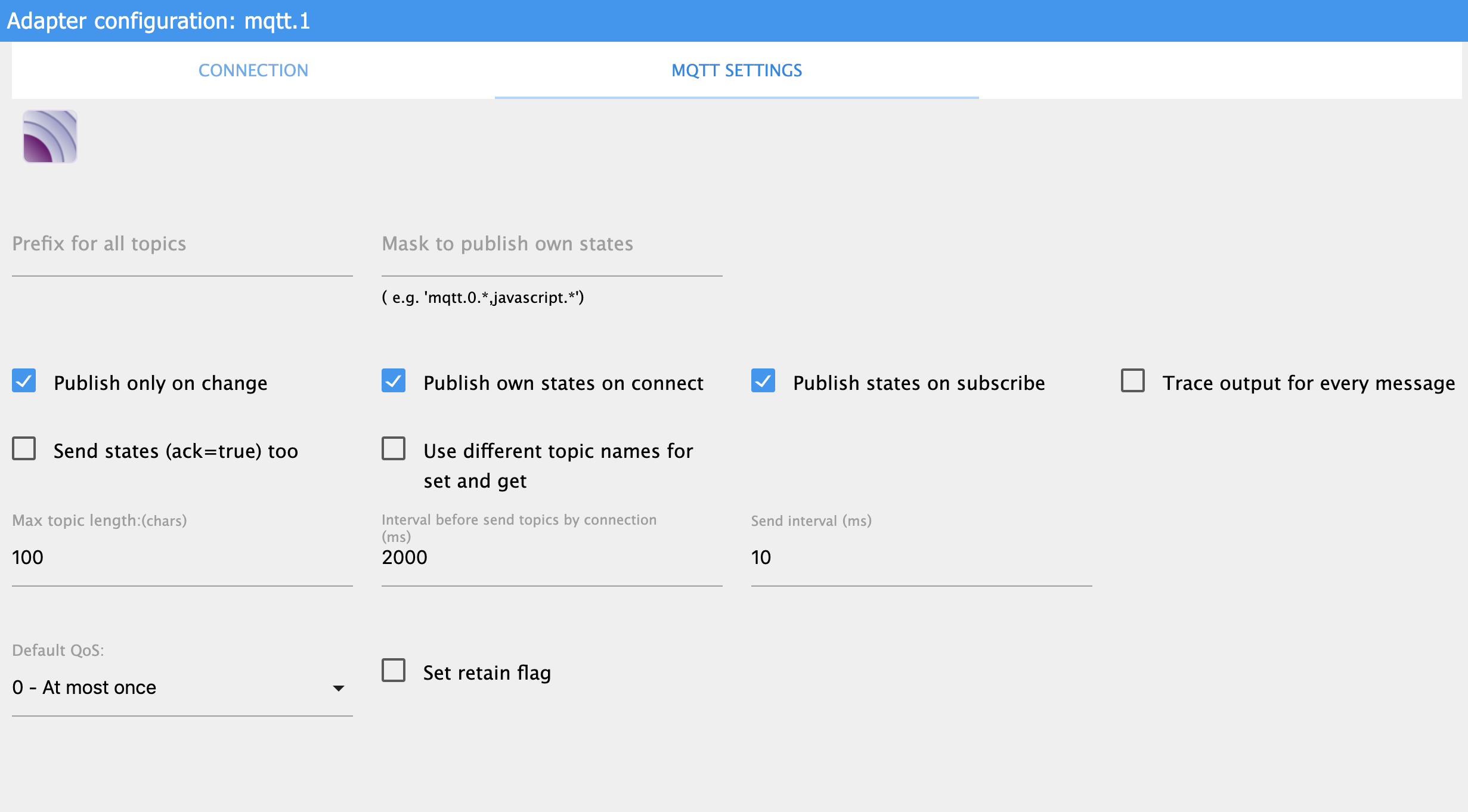Click the Send interval (ms) field
This screenshot has width=1468, height=812.
point(921,557)
